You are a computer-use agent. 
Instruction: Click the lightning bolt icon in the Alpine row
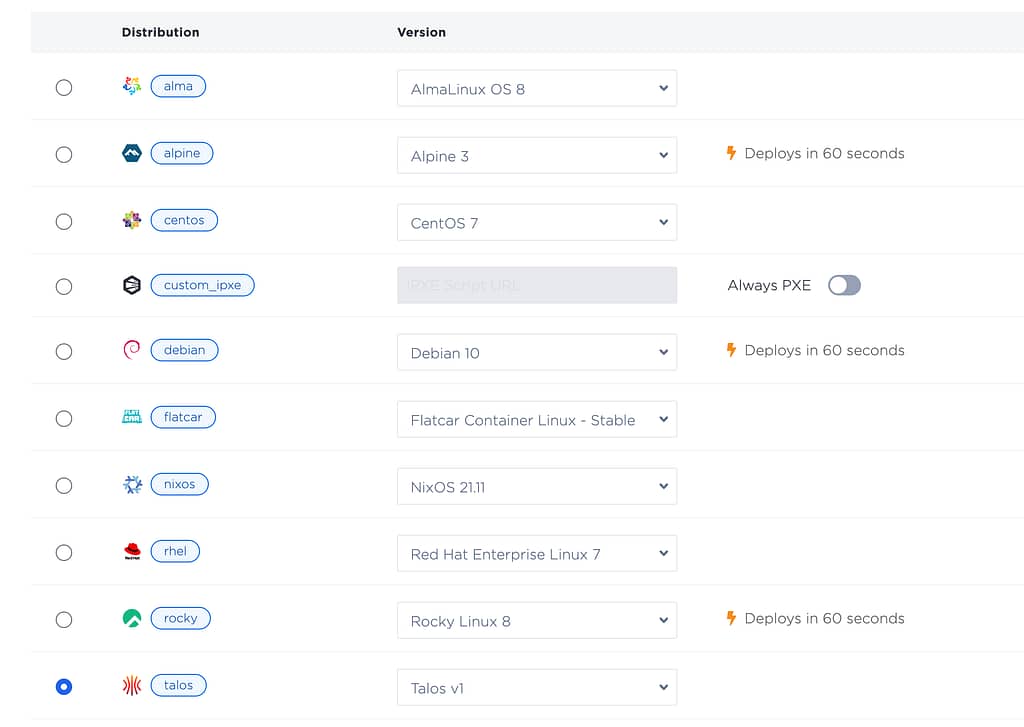pos(731,153)
